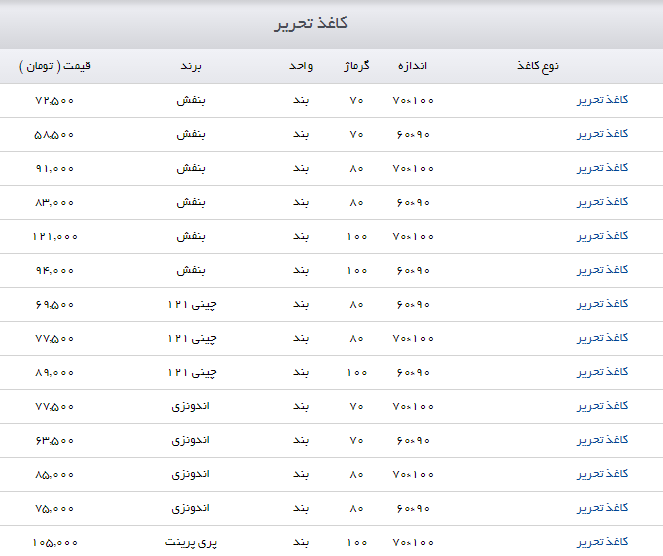Click the کاغذ تحریر table title
663x556 pixels.
pyautogui.click(x=311, y=23)
